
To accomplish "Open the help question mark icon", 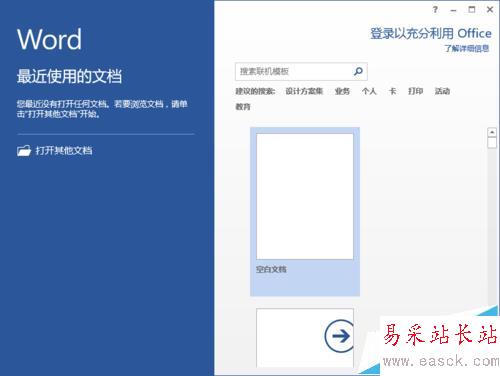I will (x=435, y=10).
